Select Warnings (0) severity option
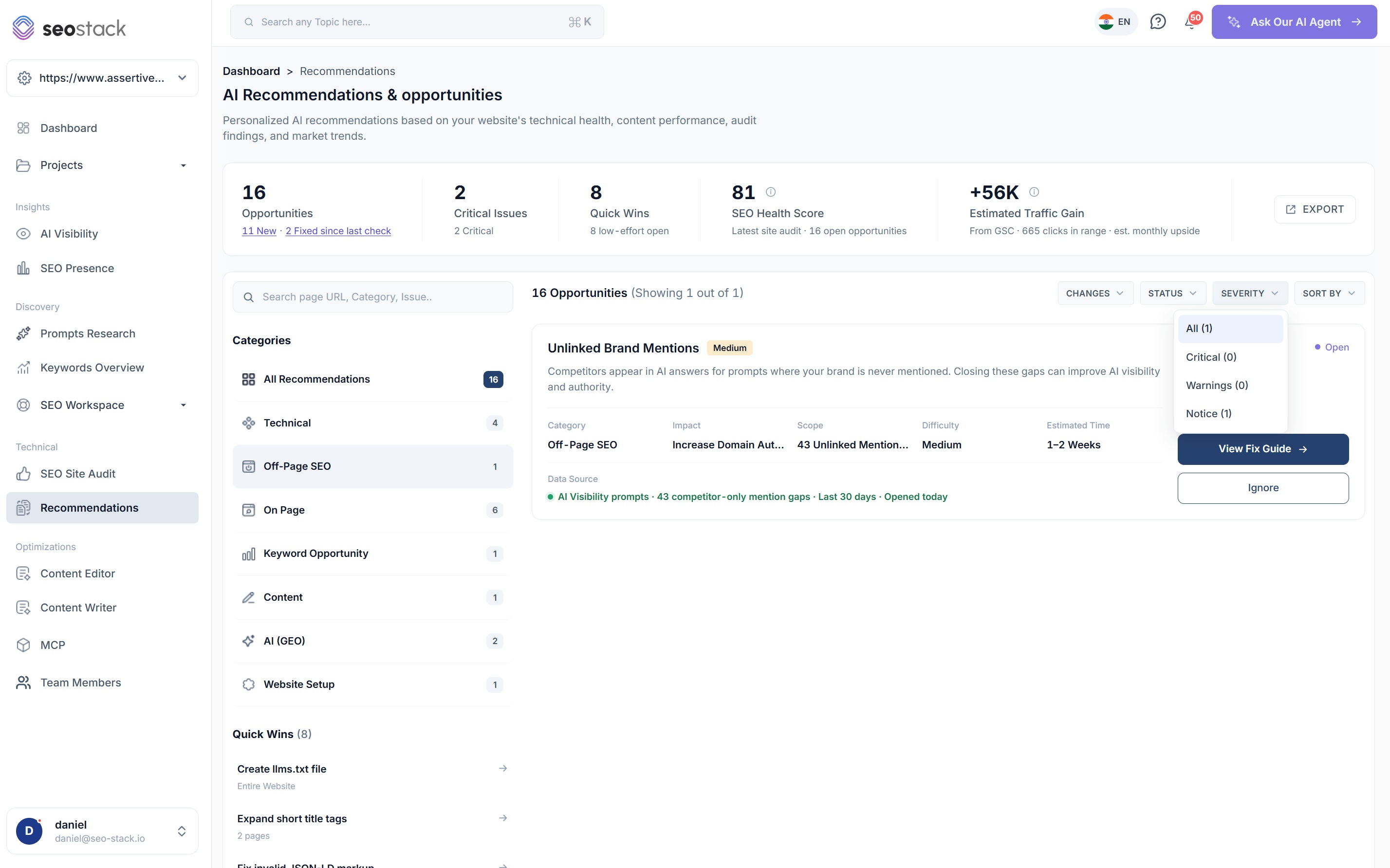The width and height of the screenshot is (1390, 868). pos(1230,385)
